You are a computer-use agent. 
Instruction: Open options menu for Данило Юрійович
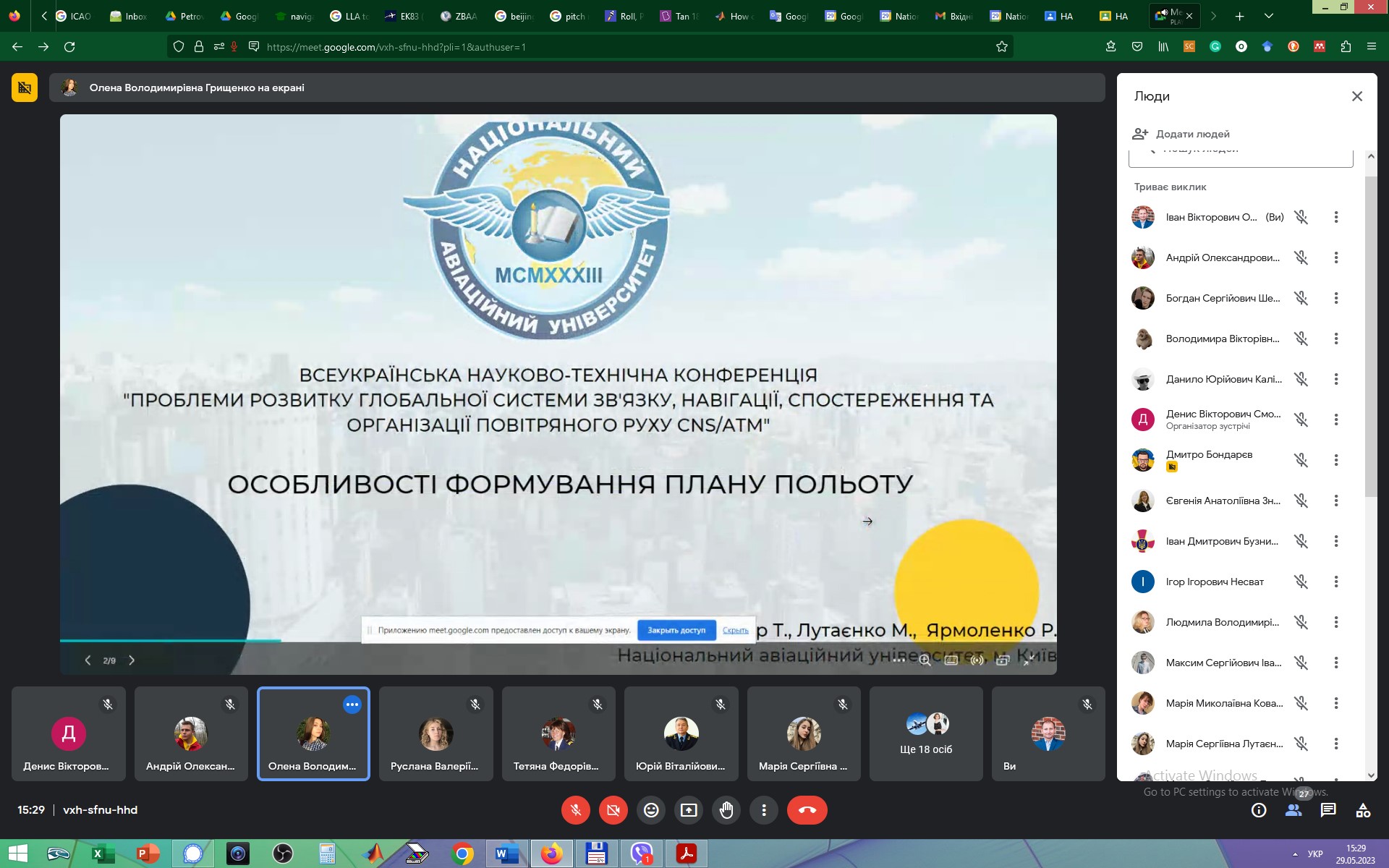[x=1336, y=379]
